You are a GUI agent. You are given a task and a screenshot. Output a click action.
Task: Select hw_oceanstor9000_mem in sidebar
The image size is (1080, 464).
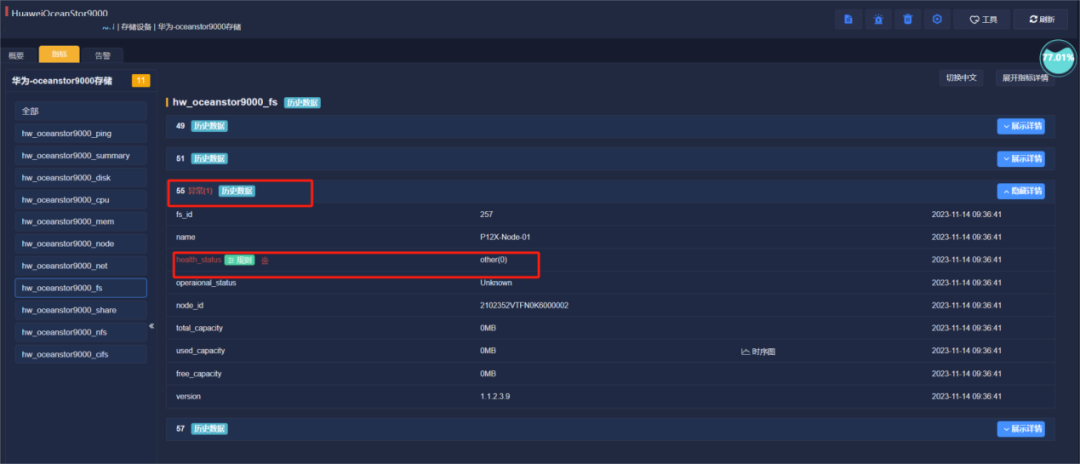pyautogui.click(x=81, y=222)
